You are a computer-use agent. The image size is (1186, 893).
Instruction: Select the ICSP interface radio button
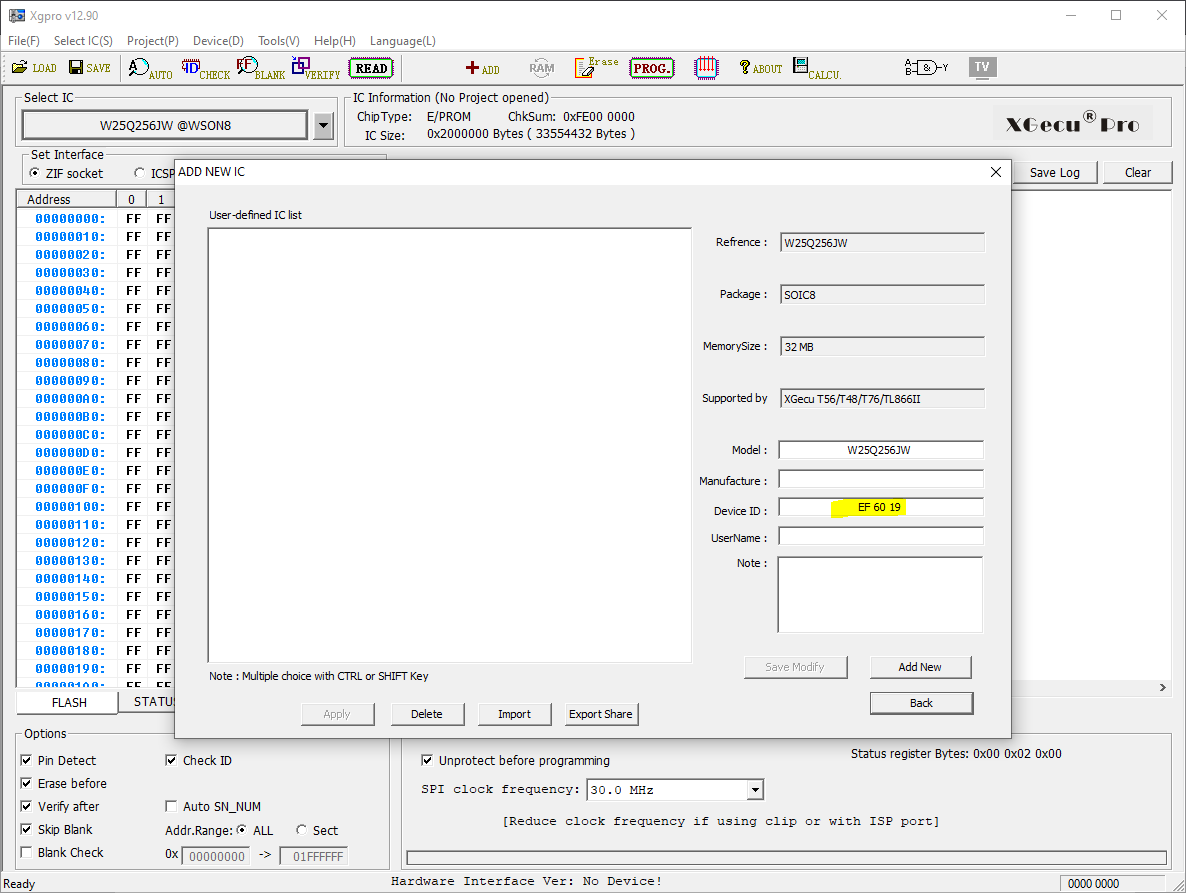pos(139,173)
